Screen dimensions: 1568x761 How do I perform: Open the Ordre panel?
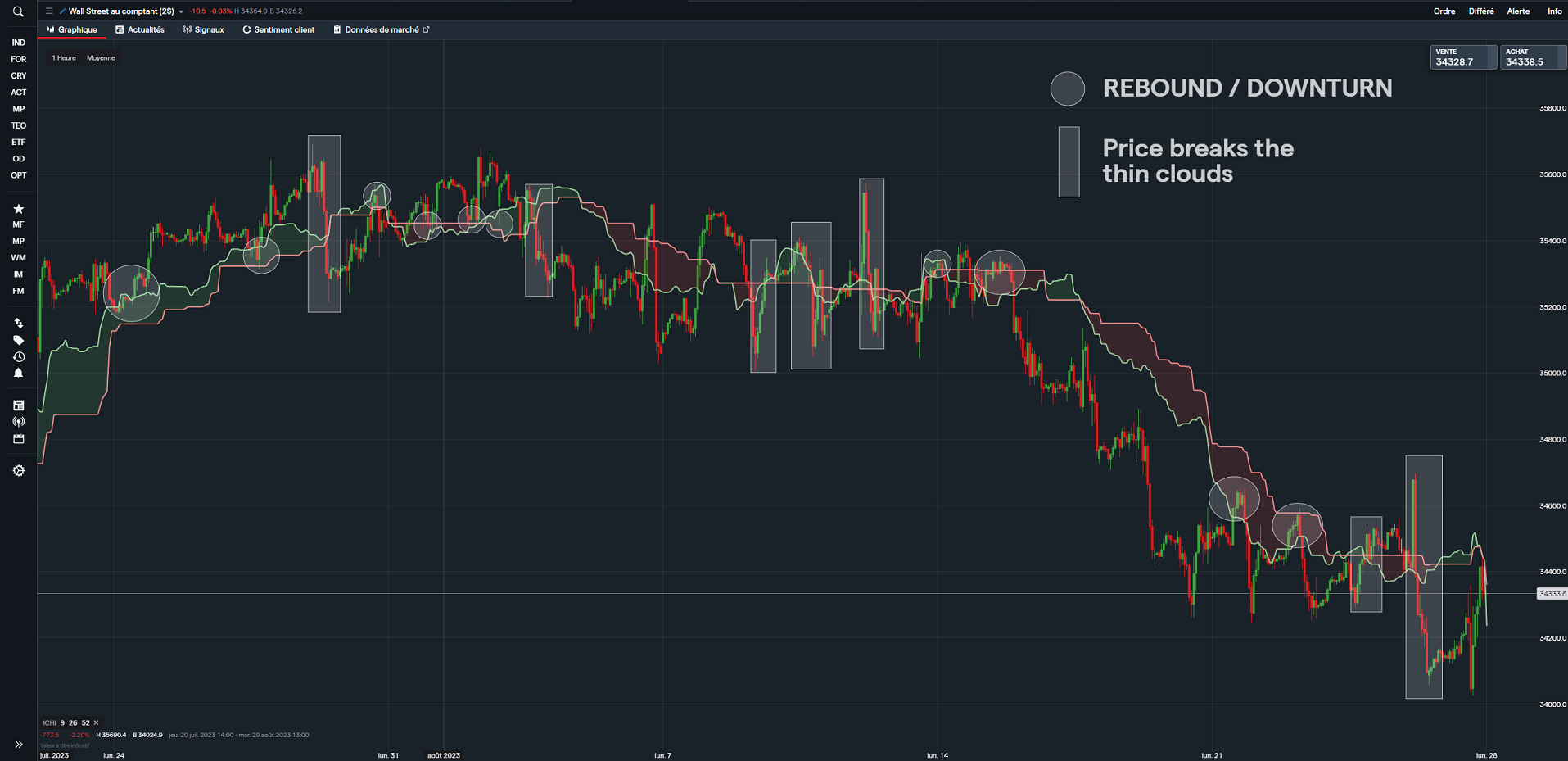pyautogui.click(x=1444, y=11)
